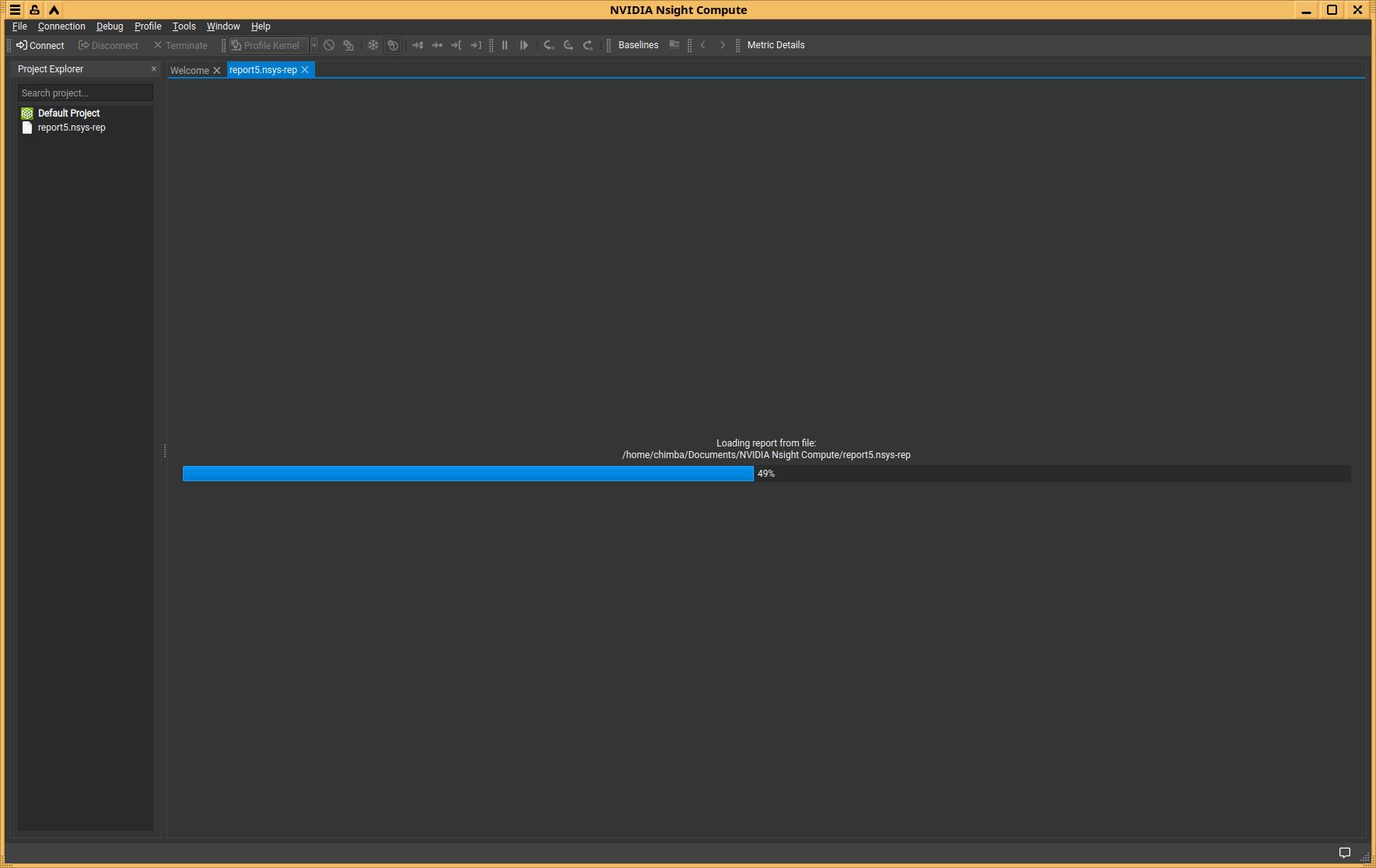Viewport: 1376px width, 868px height.
Task: Open the File menu
Action: tap(19, 26)
